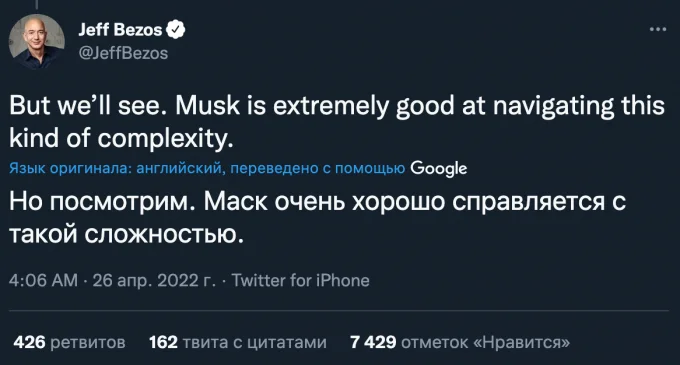Click the original English tweet text
680x365 pixels.
[337, 122]
